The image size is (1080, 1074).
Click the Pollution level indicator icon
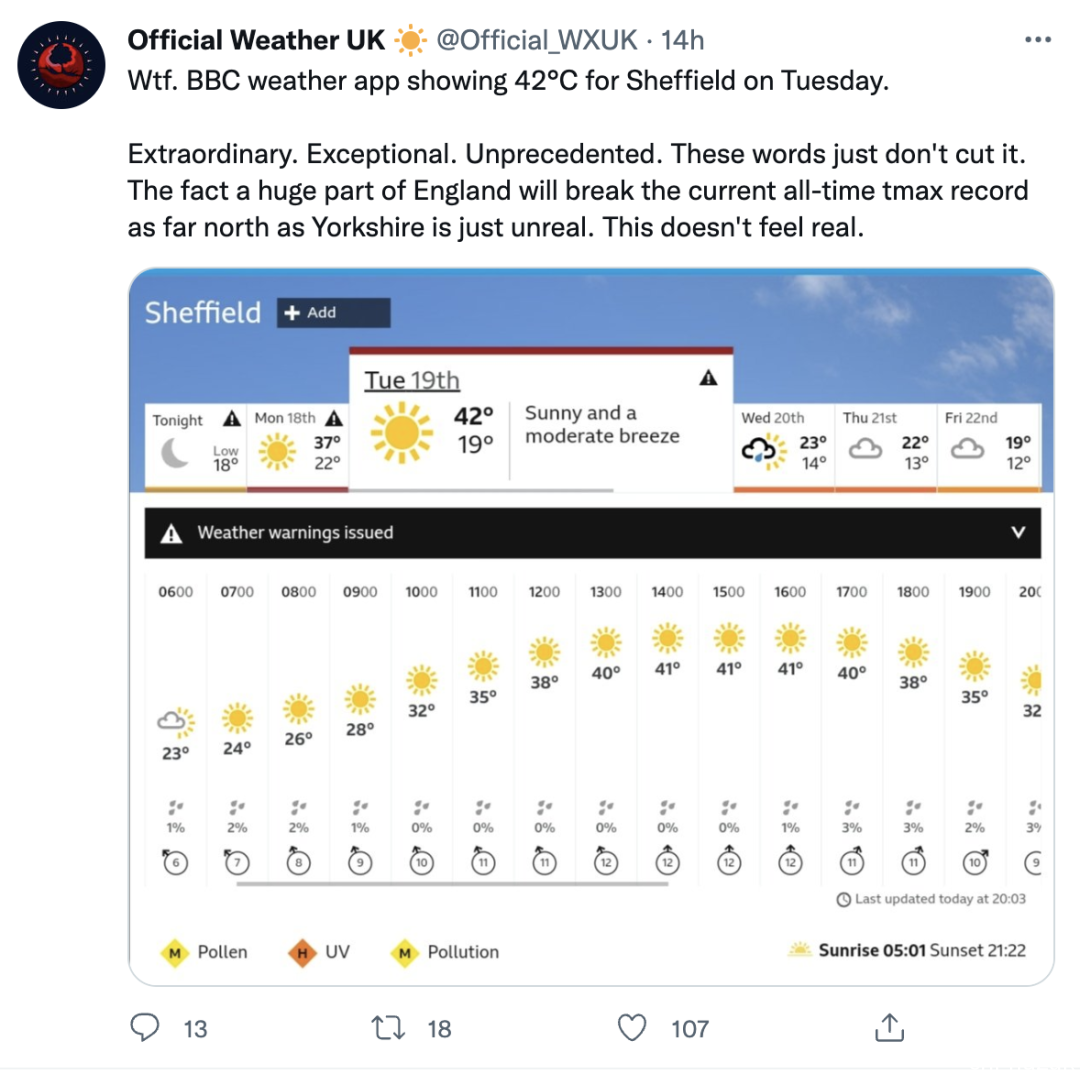pyautogui.click(x=405, y=953)
